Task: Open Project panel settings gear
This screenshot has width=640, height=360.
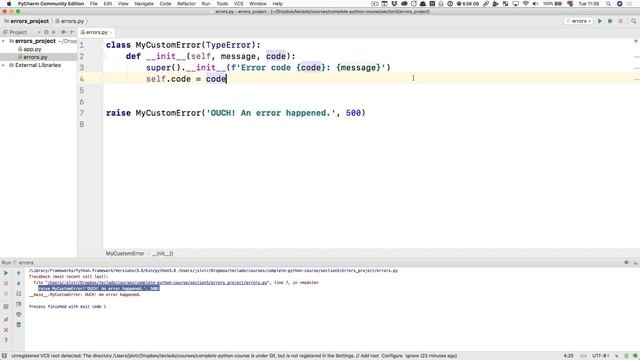Action: [x=63, y=32]
